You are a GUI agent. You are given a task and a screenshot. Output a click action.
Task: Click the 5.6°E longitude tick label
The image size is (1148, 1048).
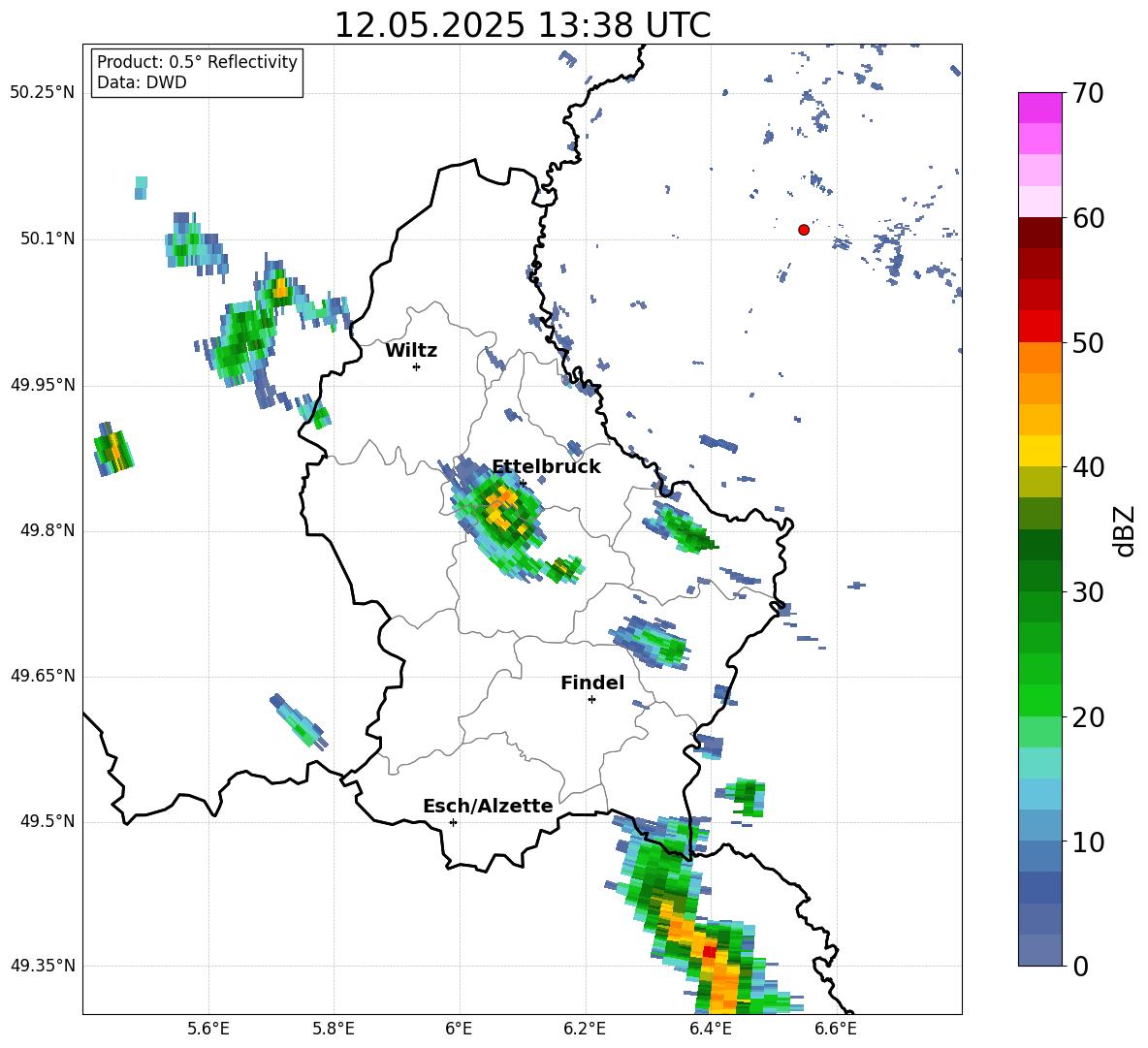tap(208, 1029)
